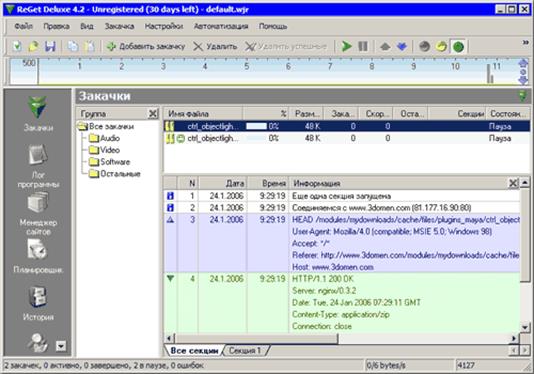
Task: Open the Закачки sidebar section
Action: (38, 114)
